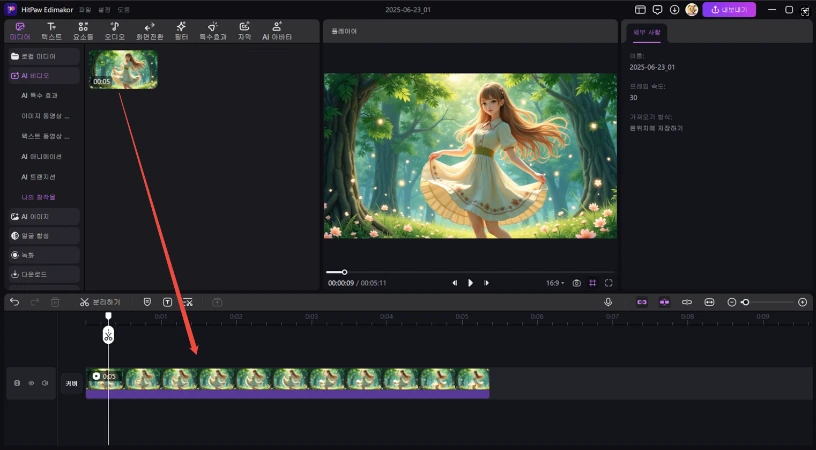The image size is (816, 450).
Task: Open the 미디어 (Media) tab
Action: [x=20, y=31]
